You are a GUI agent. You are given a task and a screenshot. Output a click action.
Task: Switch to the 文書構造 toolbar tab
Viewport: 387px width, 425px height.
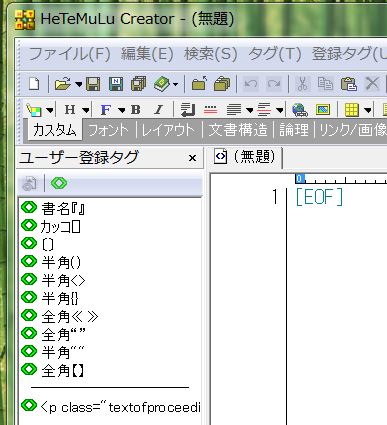pyautogui.click(x=238, y=130)
